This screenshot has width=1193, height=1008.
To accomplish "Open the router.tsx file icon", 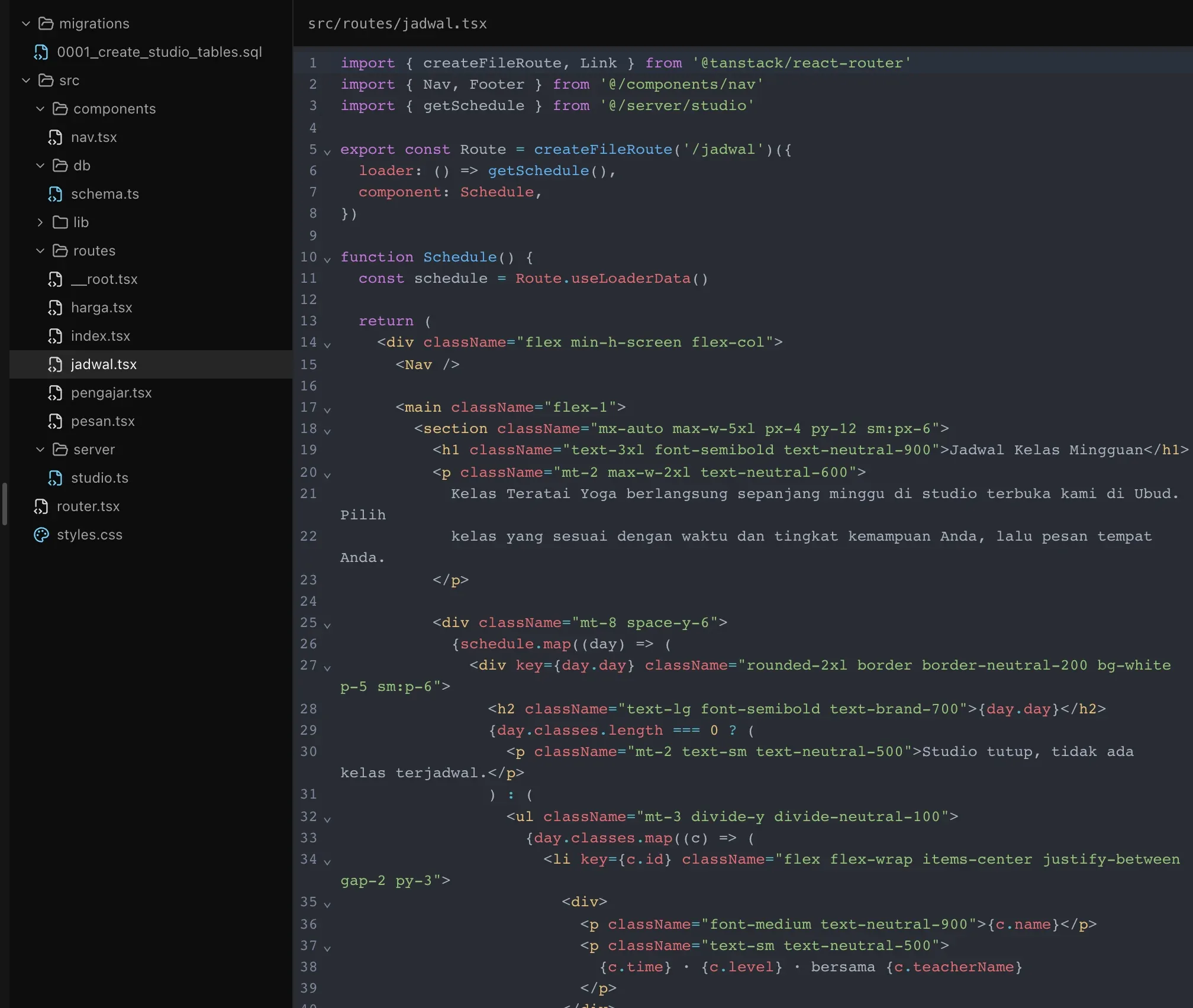I will pos(41,506).
